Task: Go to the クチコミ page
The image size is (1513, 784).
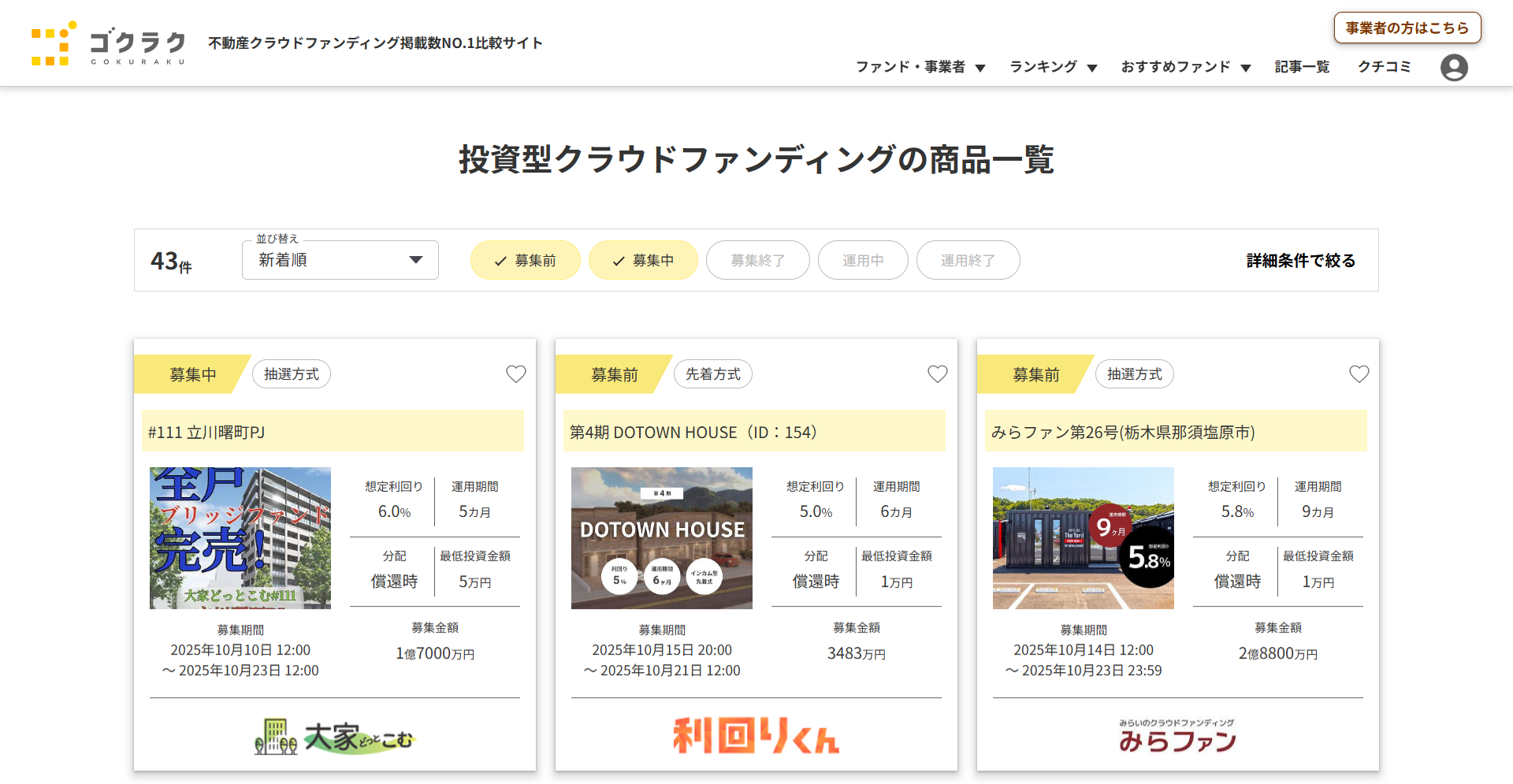Action: pyautogui.click(x=1384, y=67)
